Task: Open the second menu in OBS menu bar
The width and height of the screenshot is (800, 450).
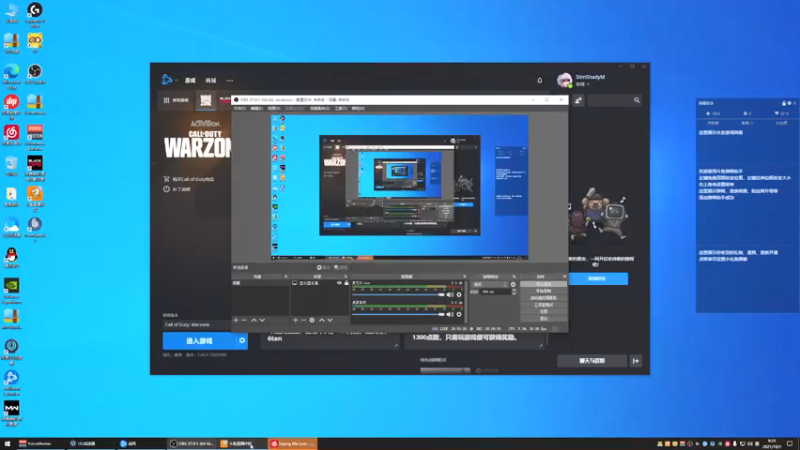Action: (x=257, y=108)
